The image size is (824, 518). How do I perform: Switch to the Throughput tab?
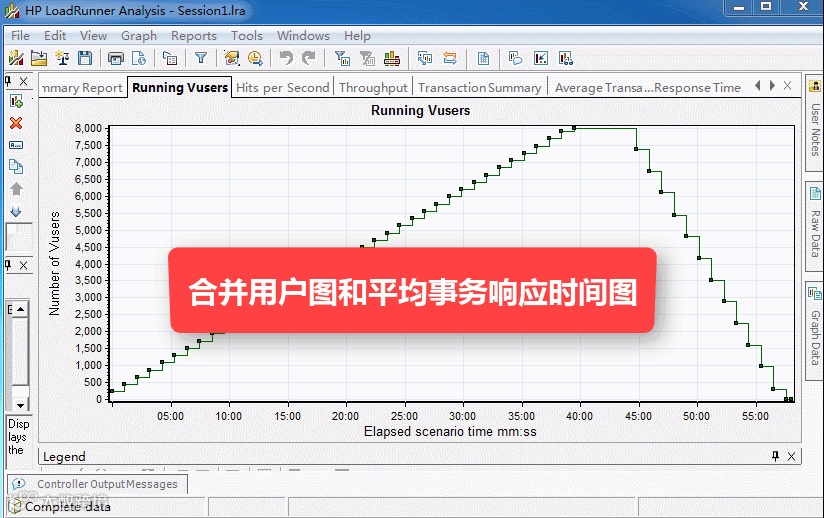[x=373, y=88]
